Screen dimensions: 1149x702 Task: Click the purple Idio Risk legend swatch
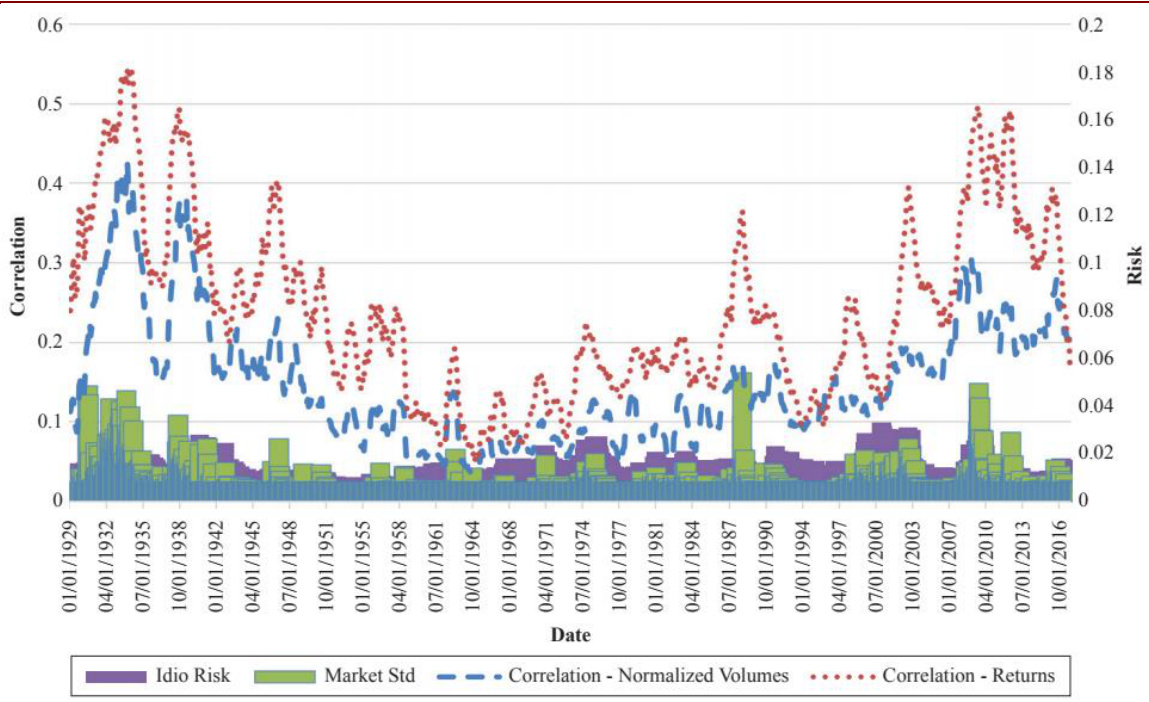116,676
